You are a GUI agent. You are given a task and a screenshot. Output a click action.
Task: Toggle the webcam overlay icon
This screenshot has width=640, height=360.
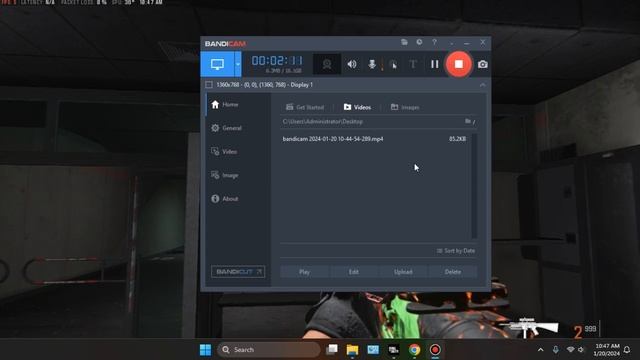[327, 64]
